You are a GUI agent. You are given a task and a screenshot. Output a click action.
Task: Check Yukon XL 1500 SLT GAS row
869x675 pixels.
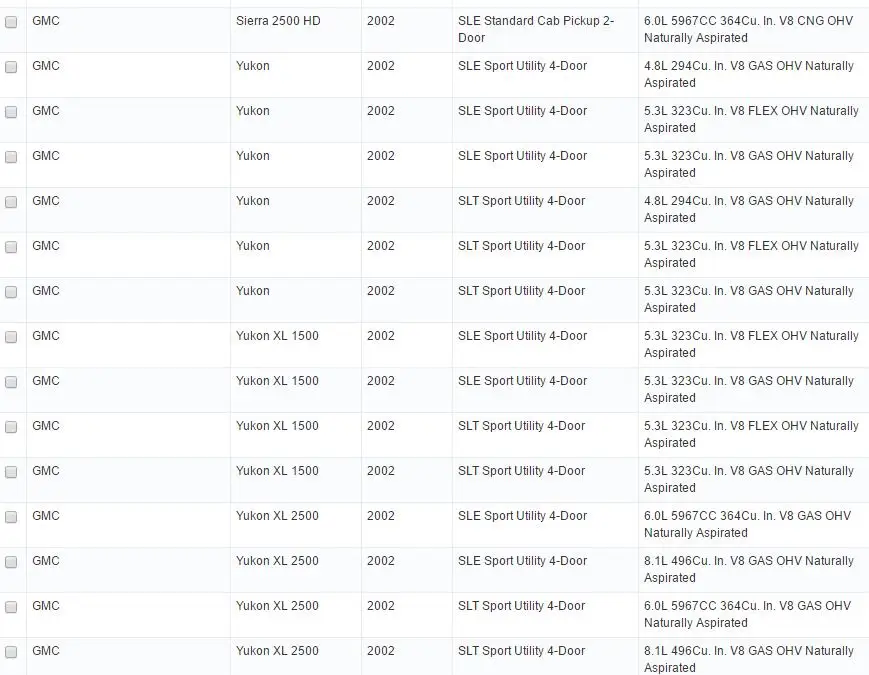(x=11, y=472)
